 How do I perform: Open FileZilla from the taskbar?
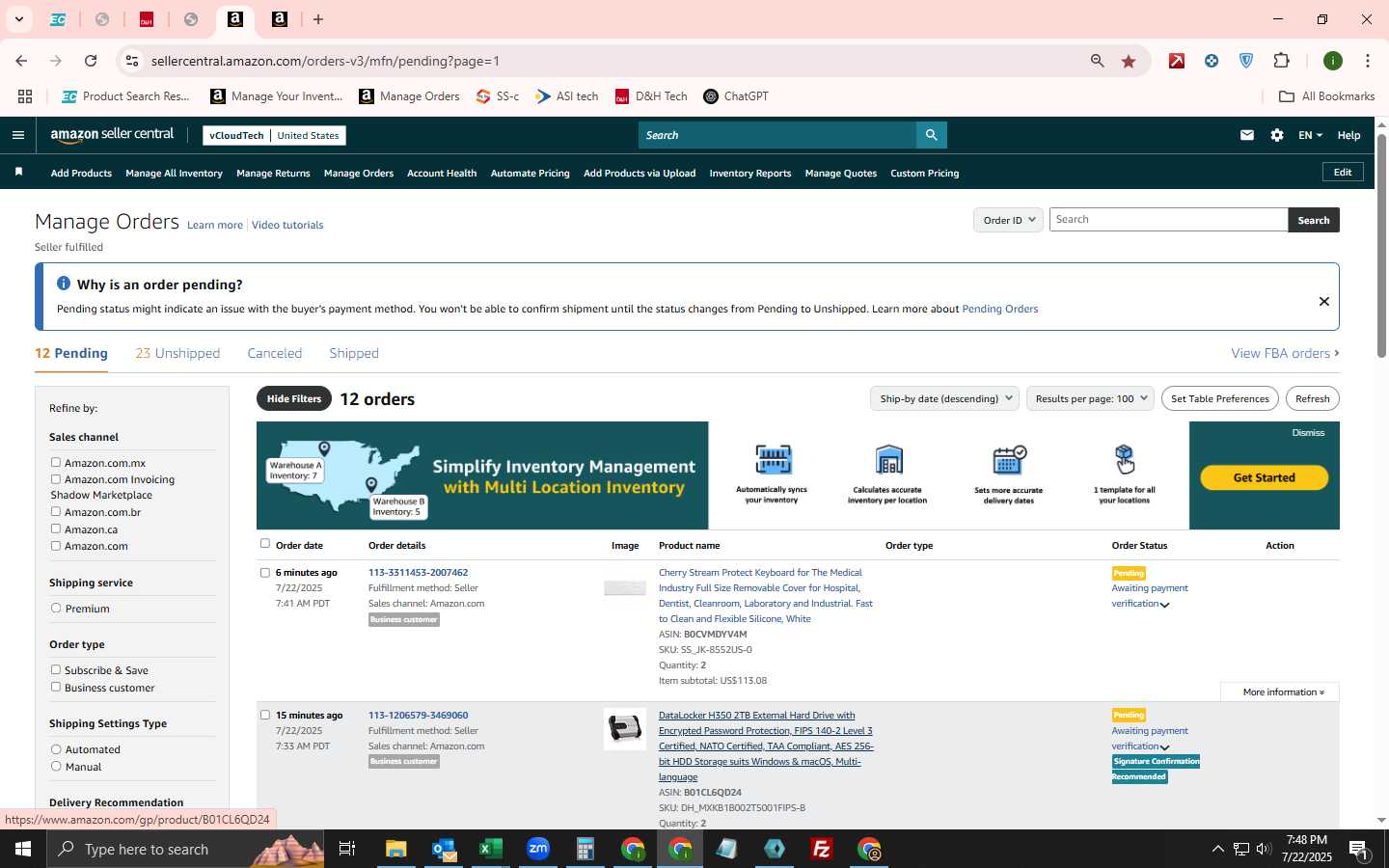[x=822, y=849]
